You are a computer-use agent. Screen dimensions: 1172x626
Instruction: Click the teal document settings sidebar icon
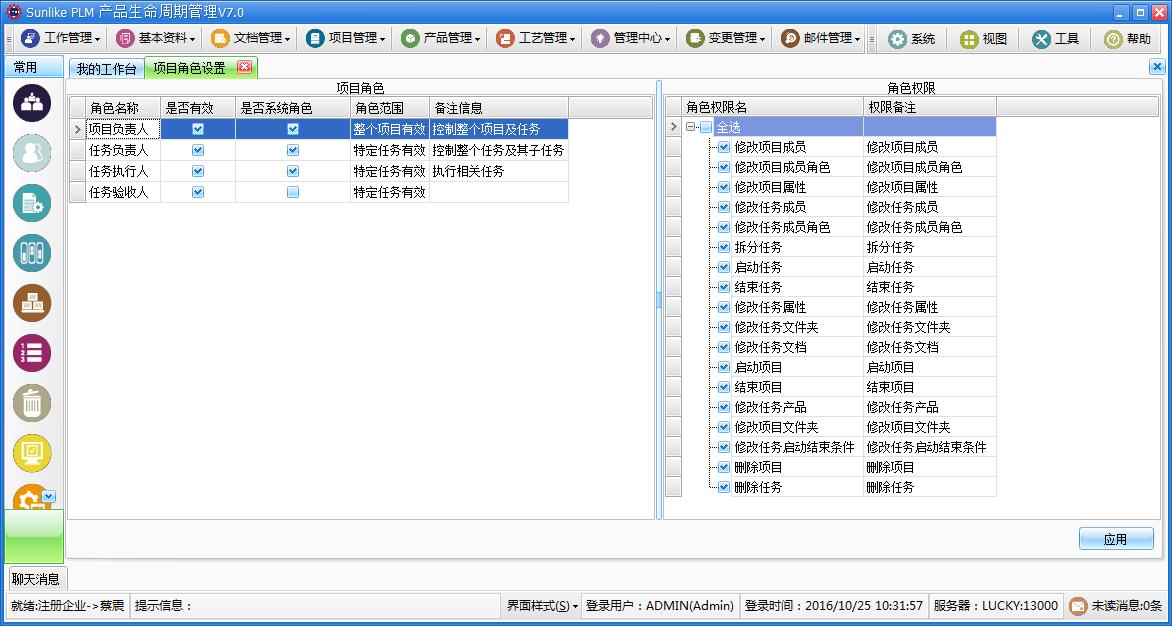click(x=32, y=203)
